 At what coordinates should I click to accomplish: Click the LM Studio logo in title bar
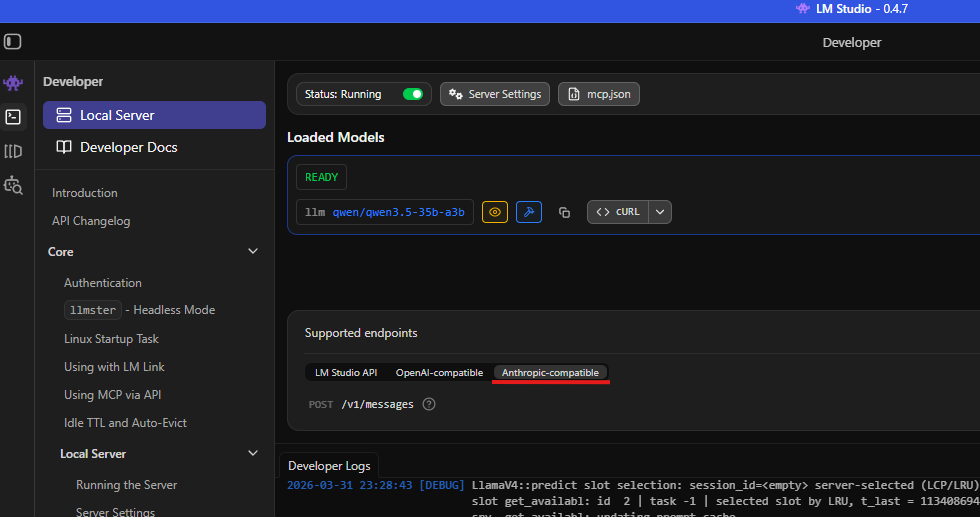pyautogui.click(x=802, y=9)
